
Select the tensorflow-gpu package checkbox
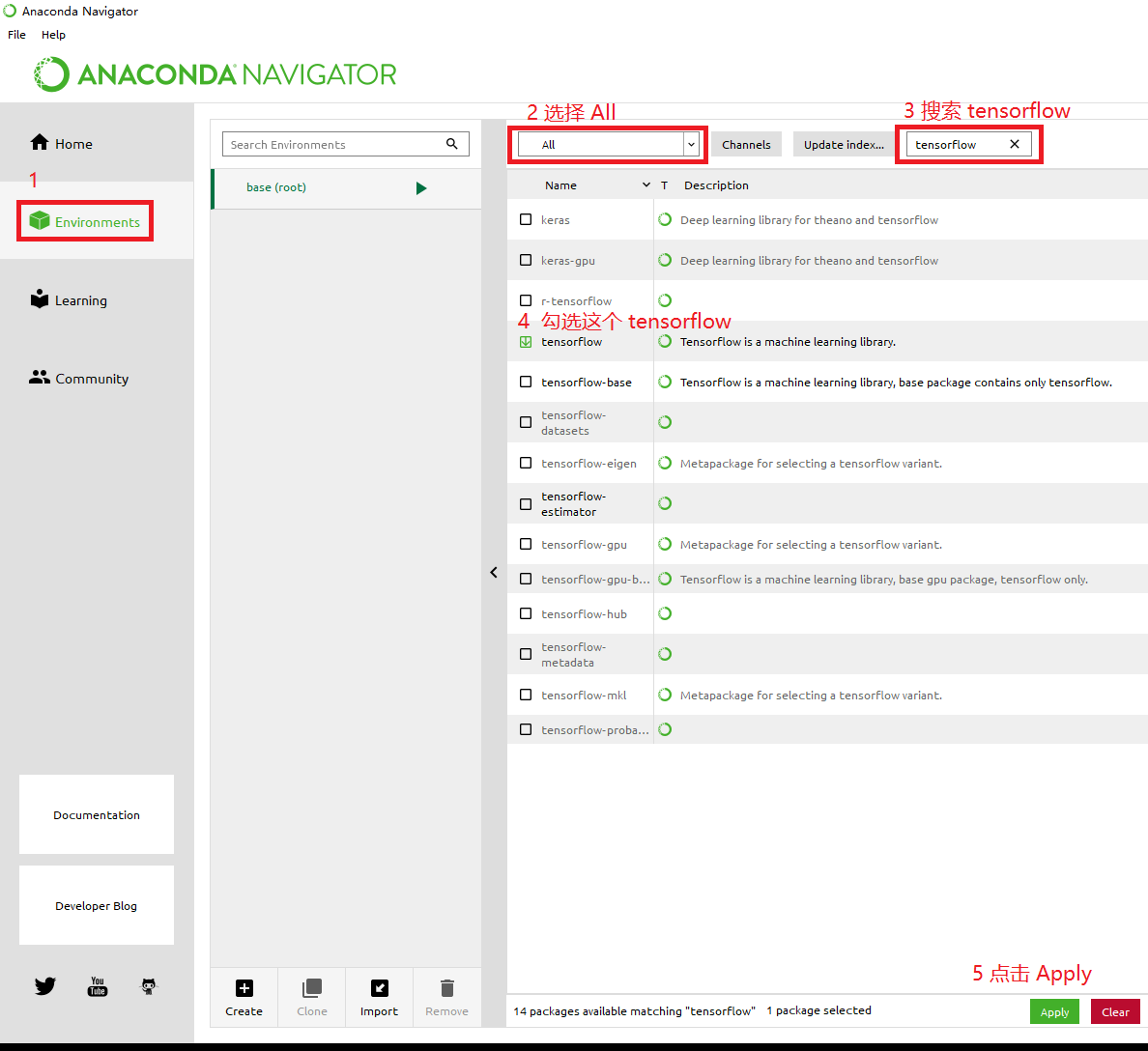(525, 544)
